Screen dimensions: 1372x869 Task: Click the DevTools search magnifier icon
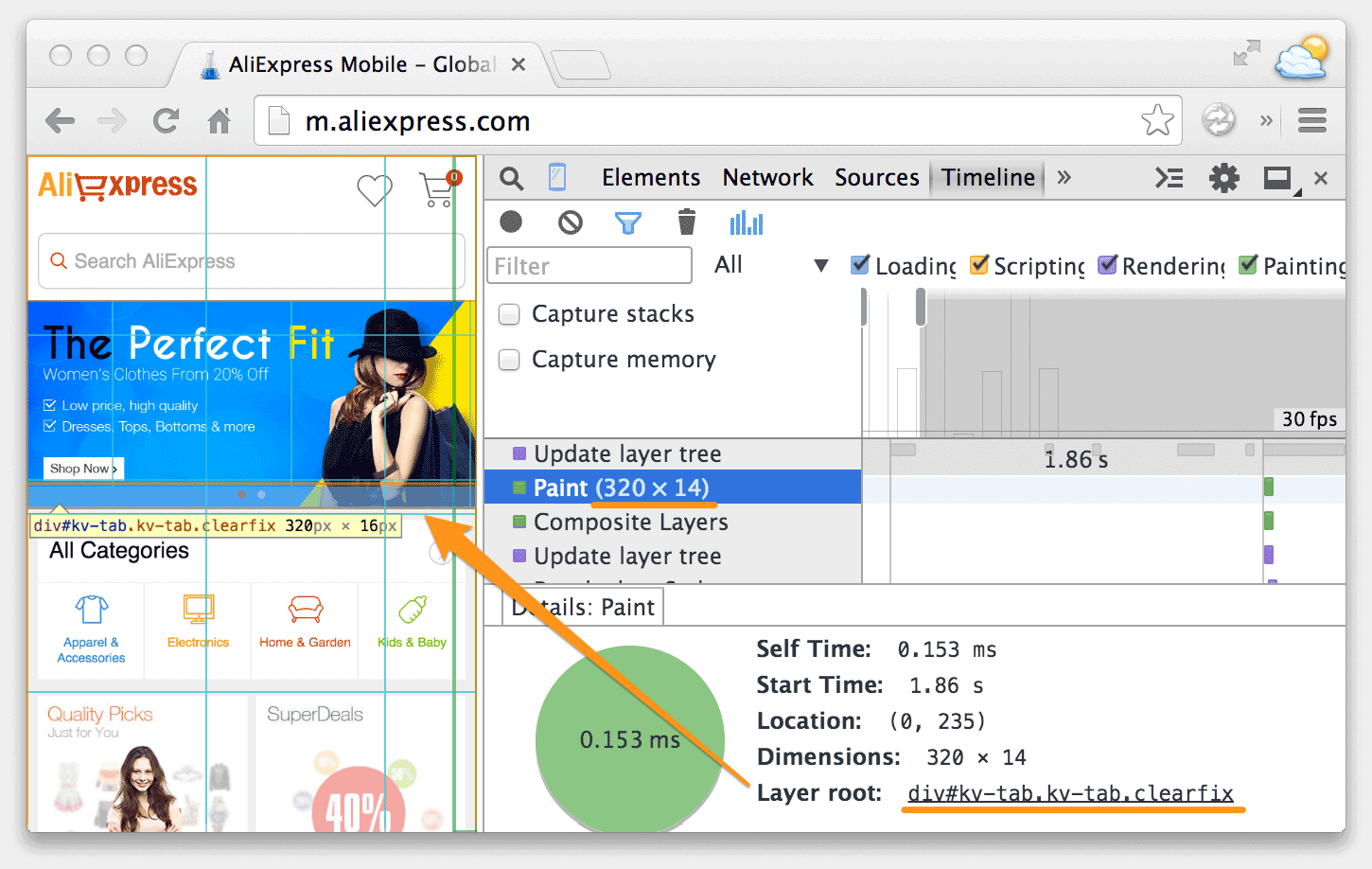pos(511,178)
